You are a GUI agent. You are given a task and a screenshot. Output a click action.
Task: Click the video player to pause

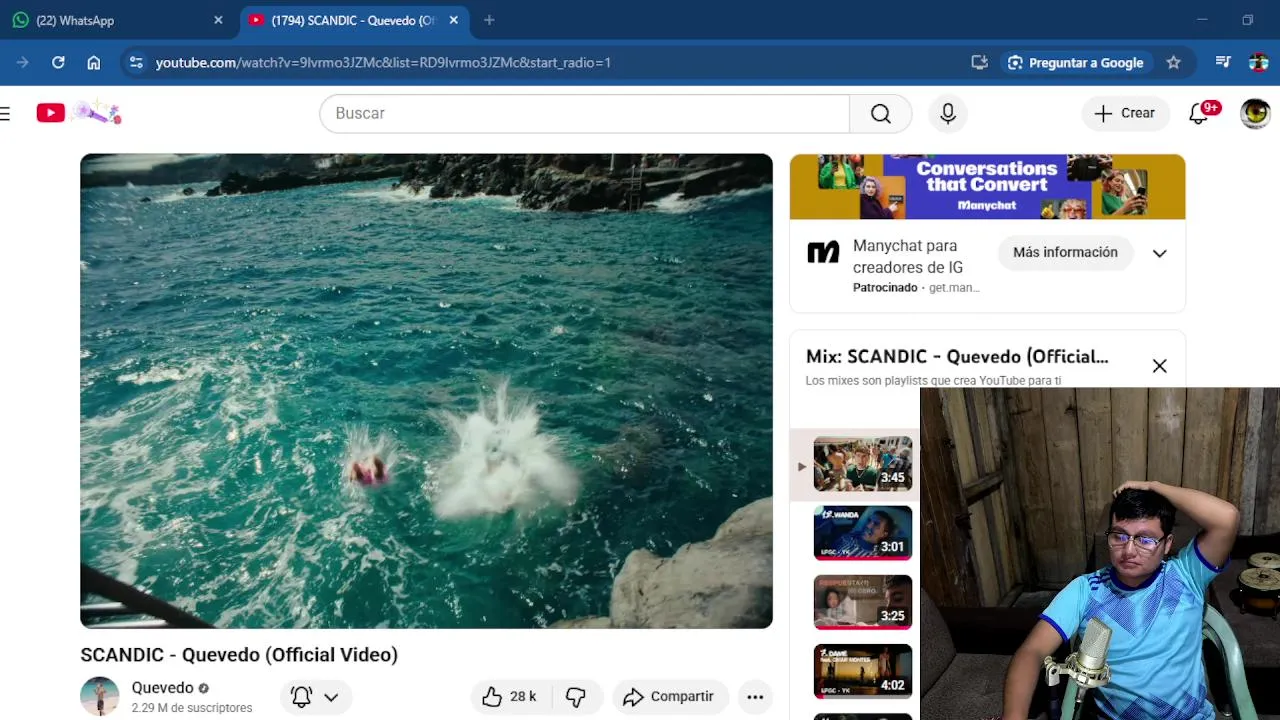tap(426, 391)
